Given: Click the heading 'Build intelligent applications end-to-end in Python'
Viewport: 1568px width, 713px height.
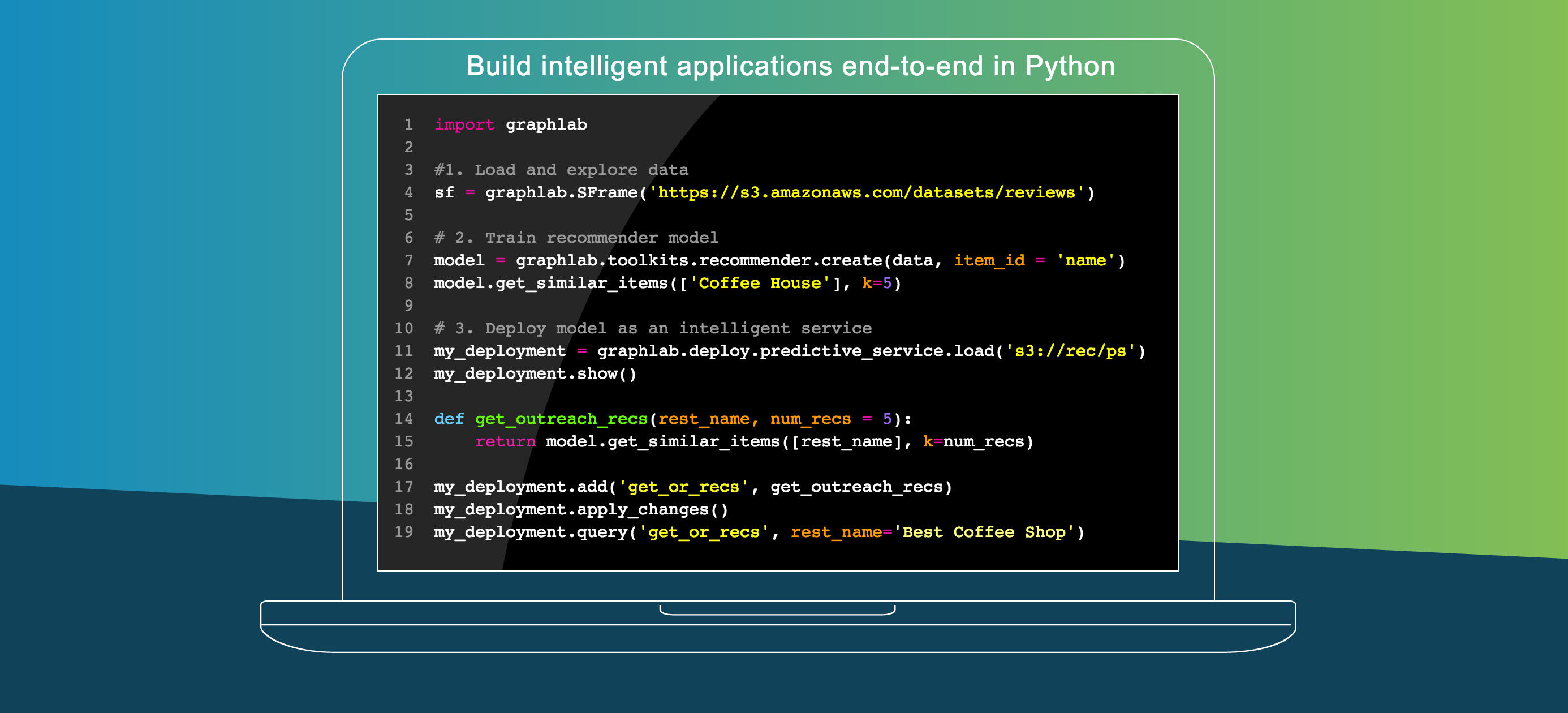Looking at the screenshot, I should 790,66.
